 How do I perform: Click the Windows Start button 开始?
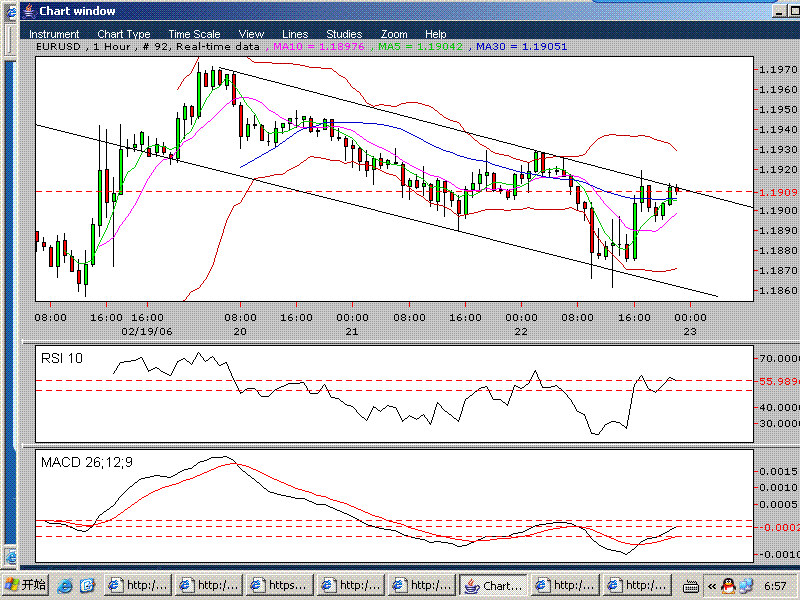point(25,585)
